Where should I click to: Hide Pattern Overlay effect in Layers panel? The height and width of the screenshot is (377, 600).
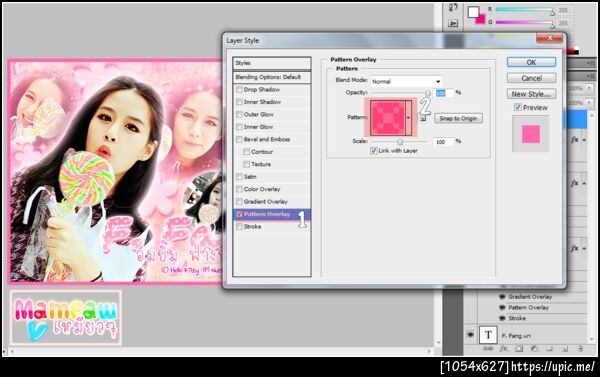pyautogui.click(x=502, y=307)
